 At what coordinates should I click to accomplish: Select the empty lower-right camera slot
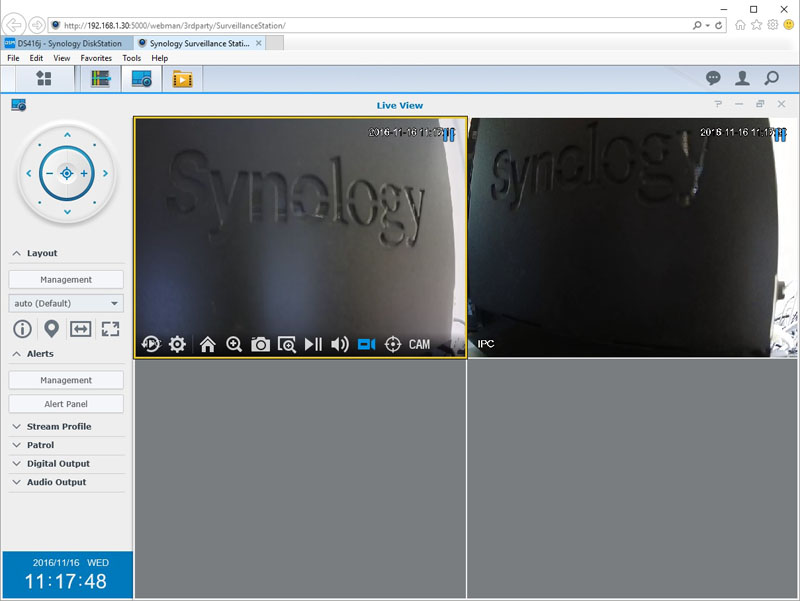(x=632, y=478)
